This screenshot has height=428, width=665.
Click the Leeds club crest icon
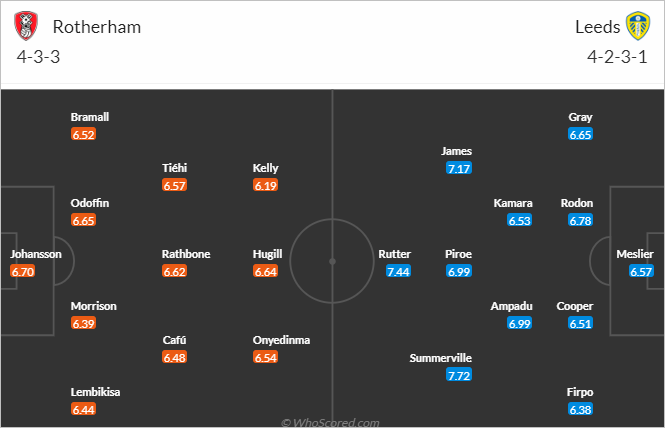point(638,26)
